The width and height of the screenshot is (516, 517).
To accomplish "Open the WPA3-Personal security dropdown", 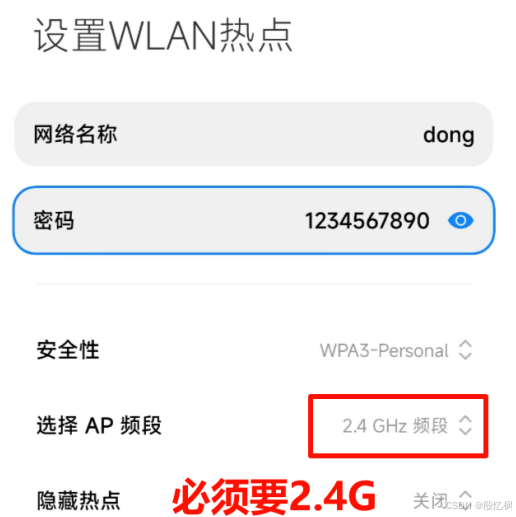I will pos(395,350).
